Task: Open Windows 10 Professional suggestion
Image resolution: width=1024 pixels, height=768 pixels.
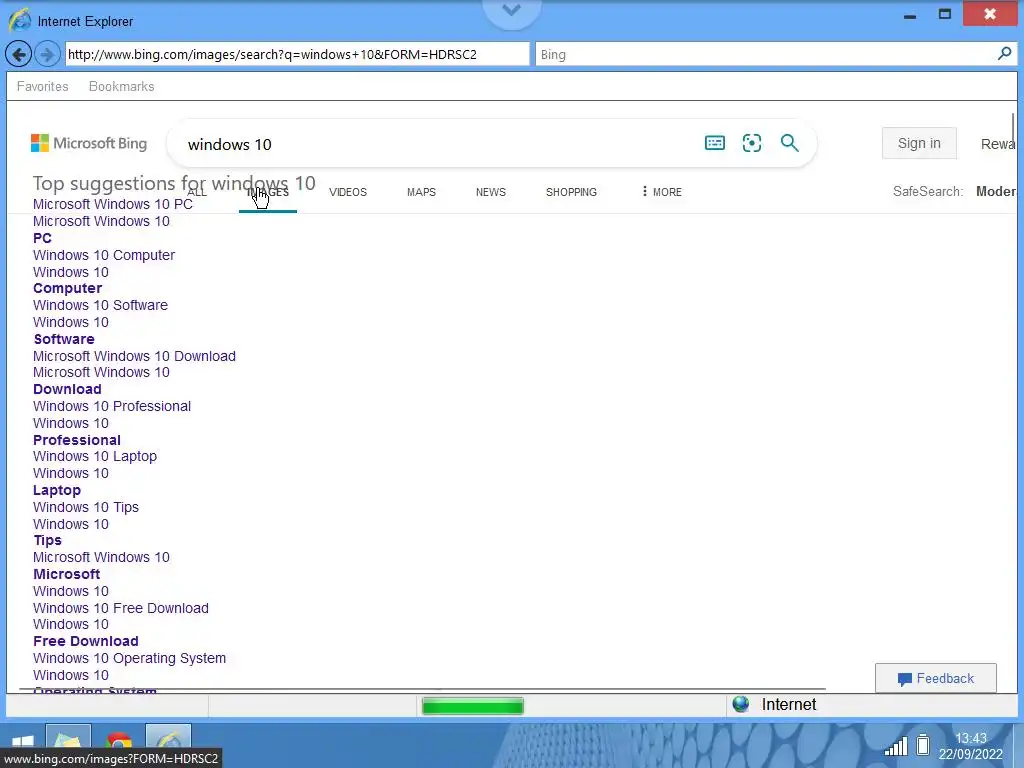Action: (112, 406)
